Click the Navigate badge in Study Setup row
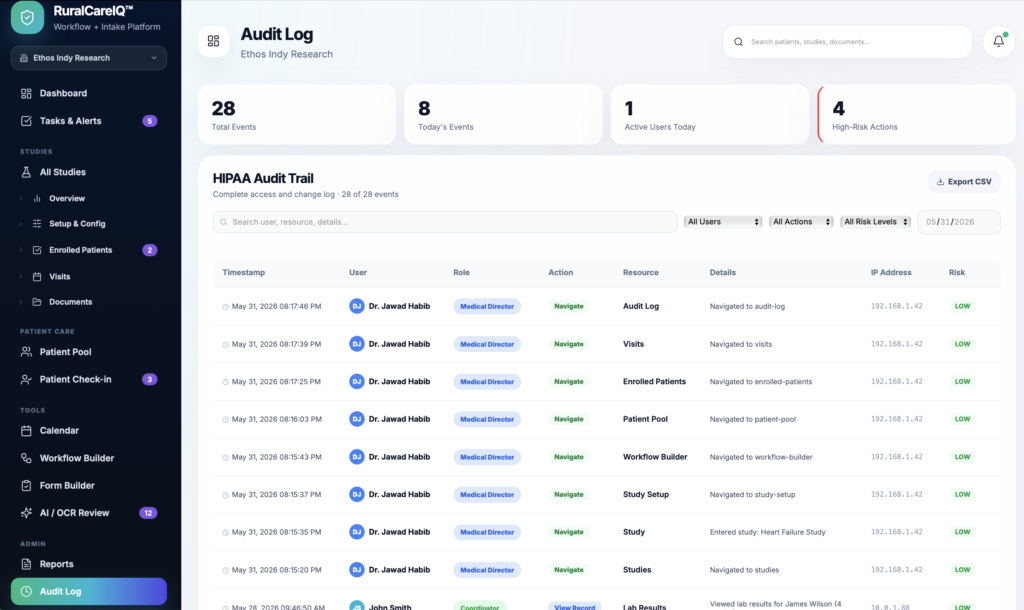This screenshot has width=1024, height=610. [569, 495]
